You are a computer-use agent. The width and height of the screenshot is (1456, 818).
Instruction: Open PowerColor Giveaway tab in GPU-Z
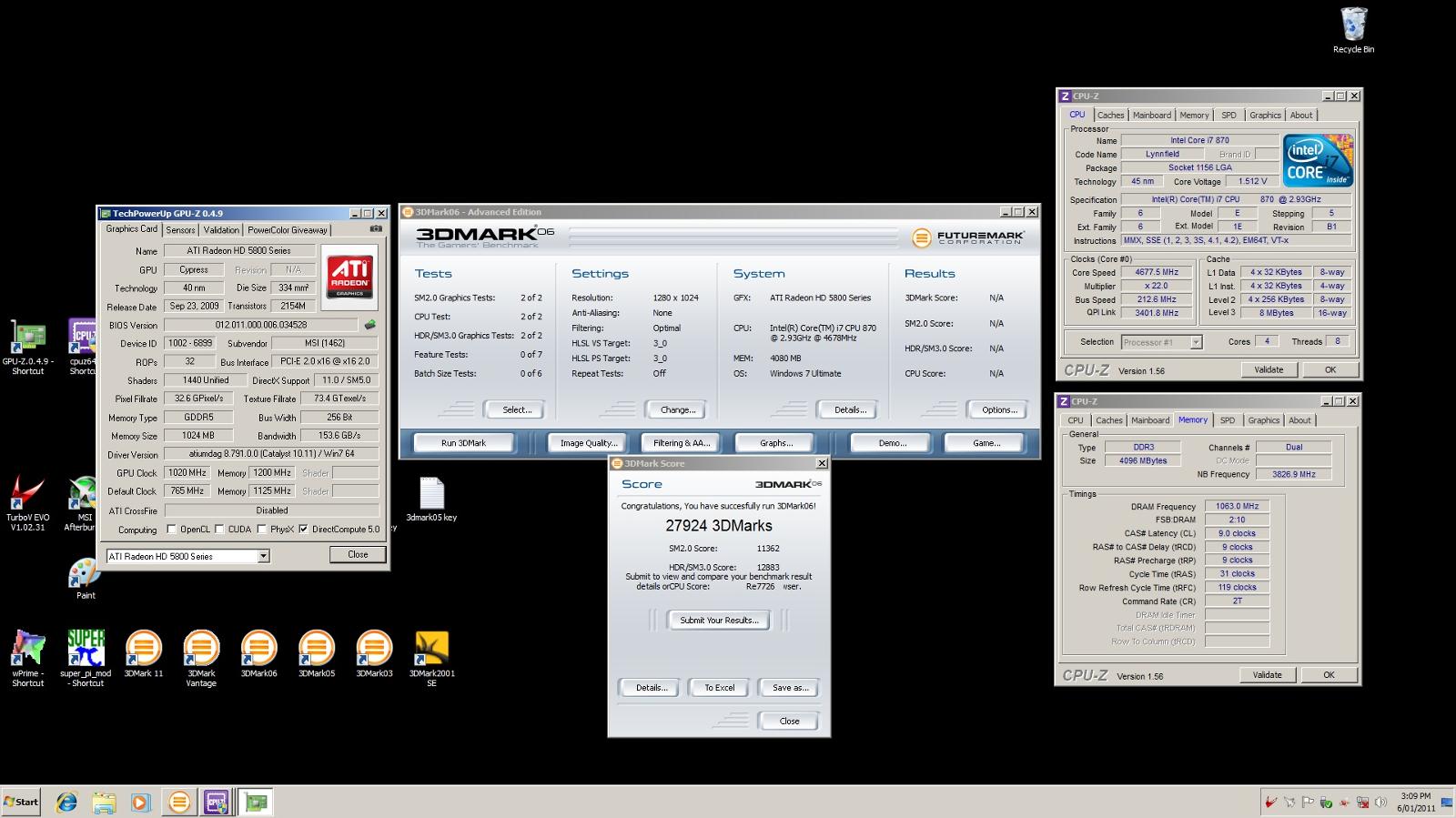pos(288,230)
